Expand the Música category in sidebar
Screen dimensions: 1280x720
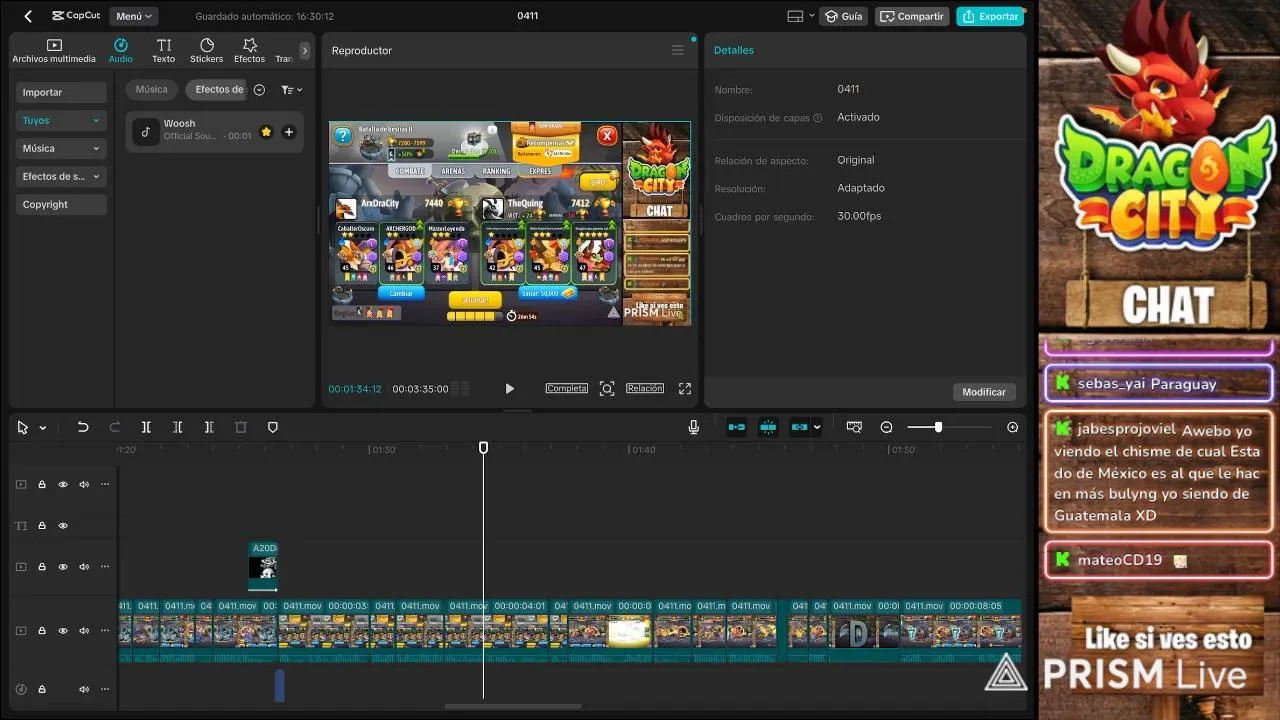(x=61, y=148)
